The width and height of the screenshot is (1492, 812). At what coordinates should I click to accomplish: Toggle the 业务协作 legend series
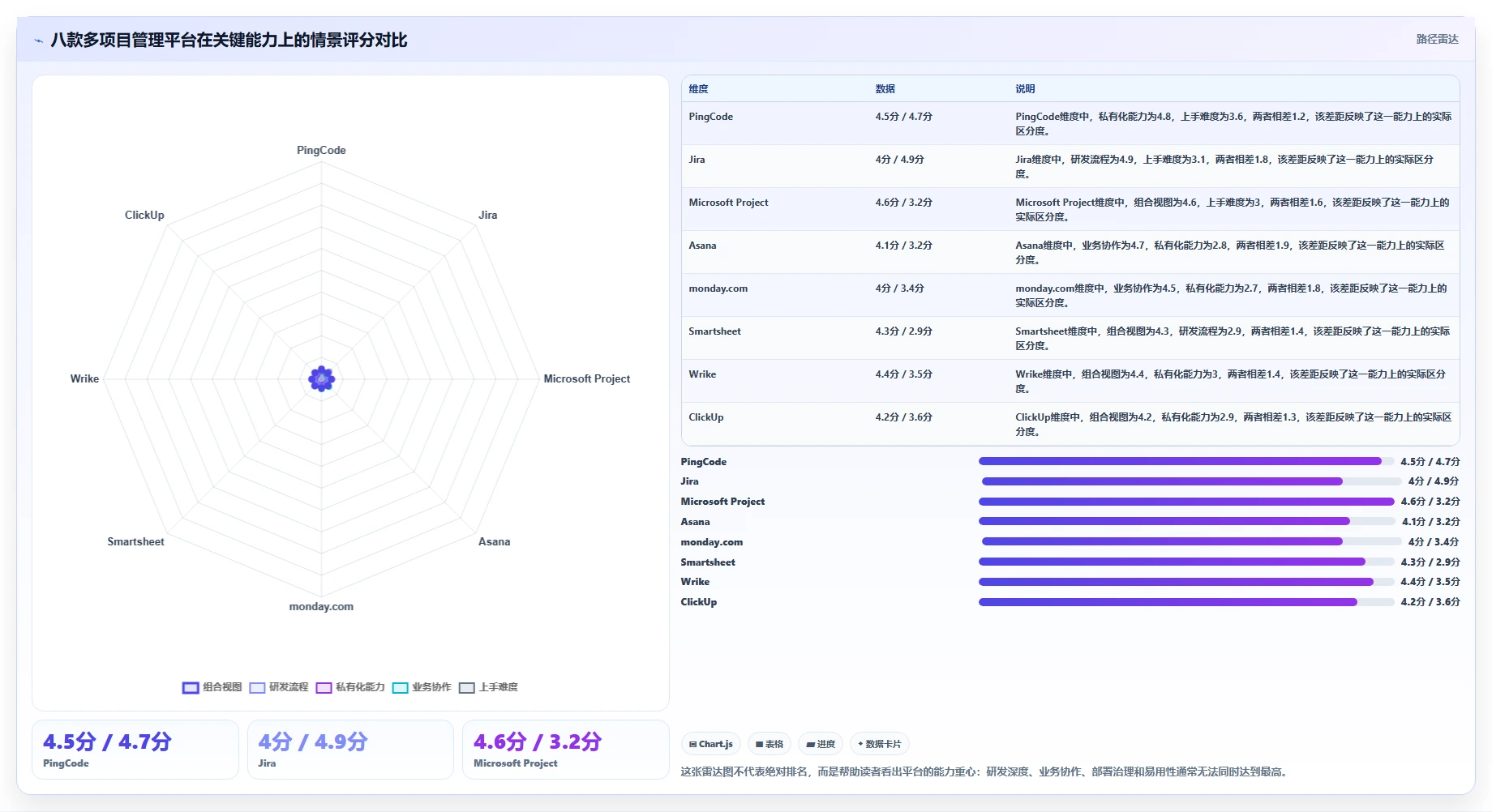click(x=422, y=687)
